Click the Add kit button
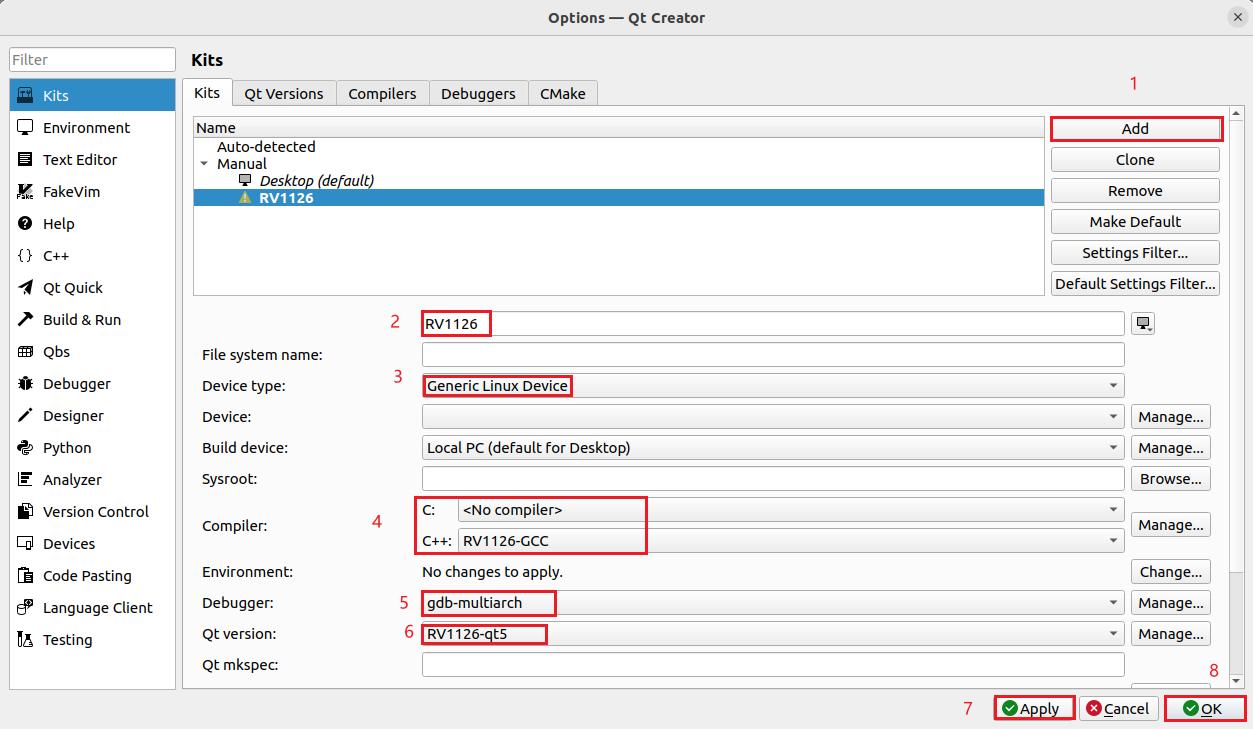The height and width of the screenshot is (729, 1253). coord(1135,129)
